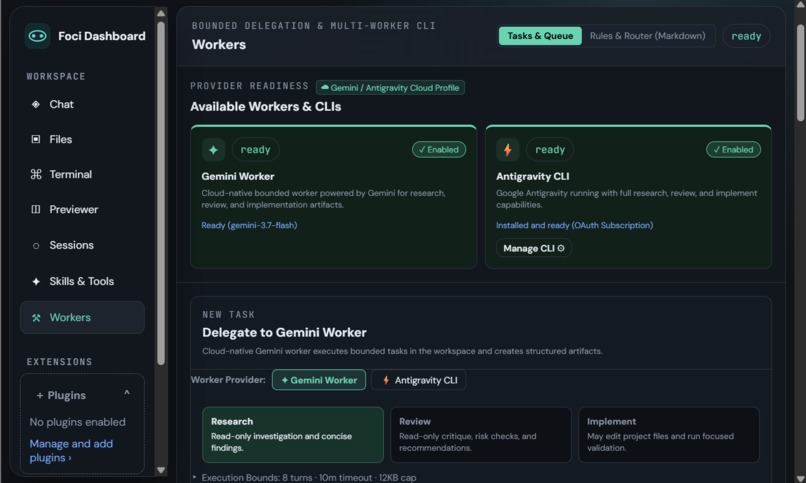
Task: Open the Manage CLI button
Action: pyautogui.click(x=534, y=248)
